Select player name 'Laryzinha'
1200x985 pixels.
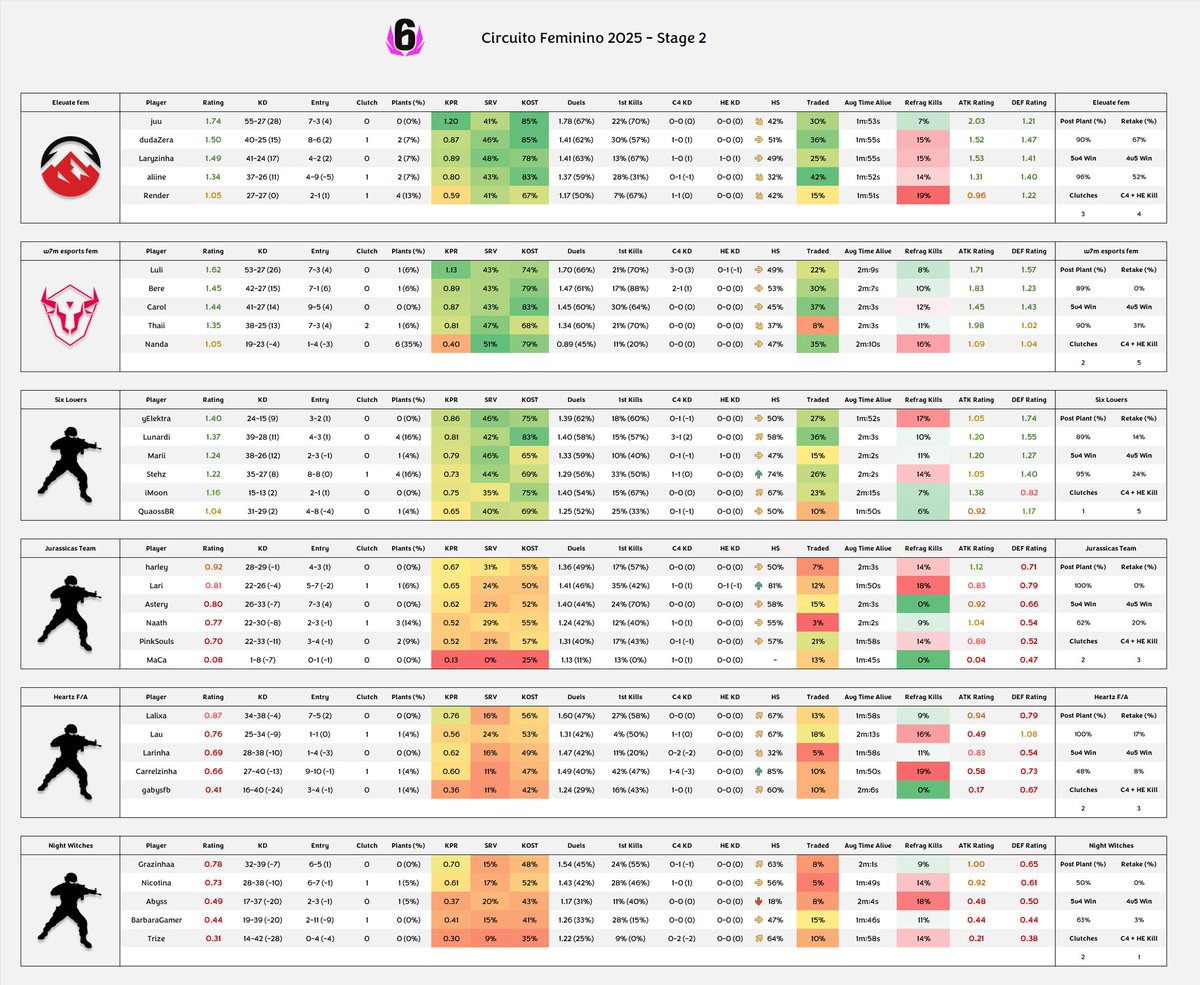155,157
